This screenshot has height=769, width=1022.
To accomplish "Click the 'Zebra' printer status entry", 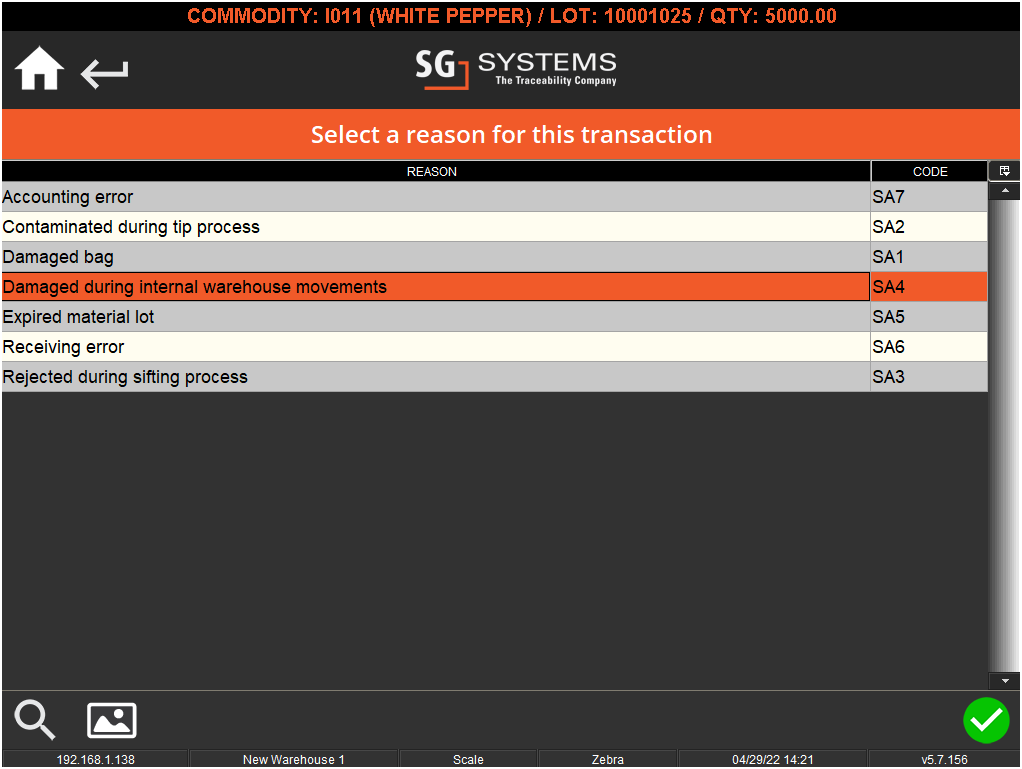I will point(607,759).
